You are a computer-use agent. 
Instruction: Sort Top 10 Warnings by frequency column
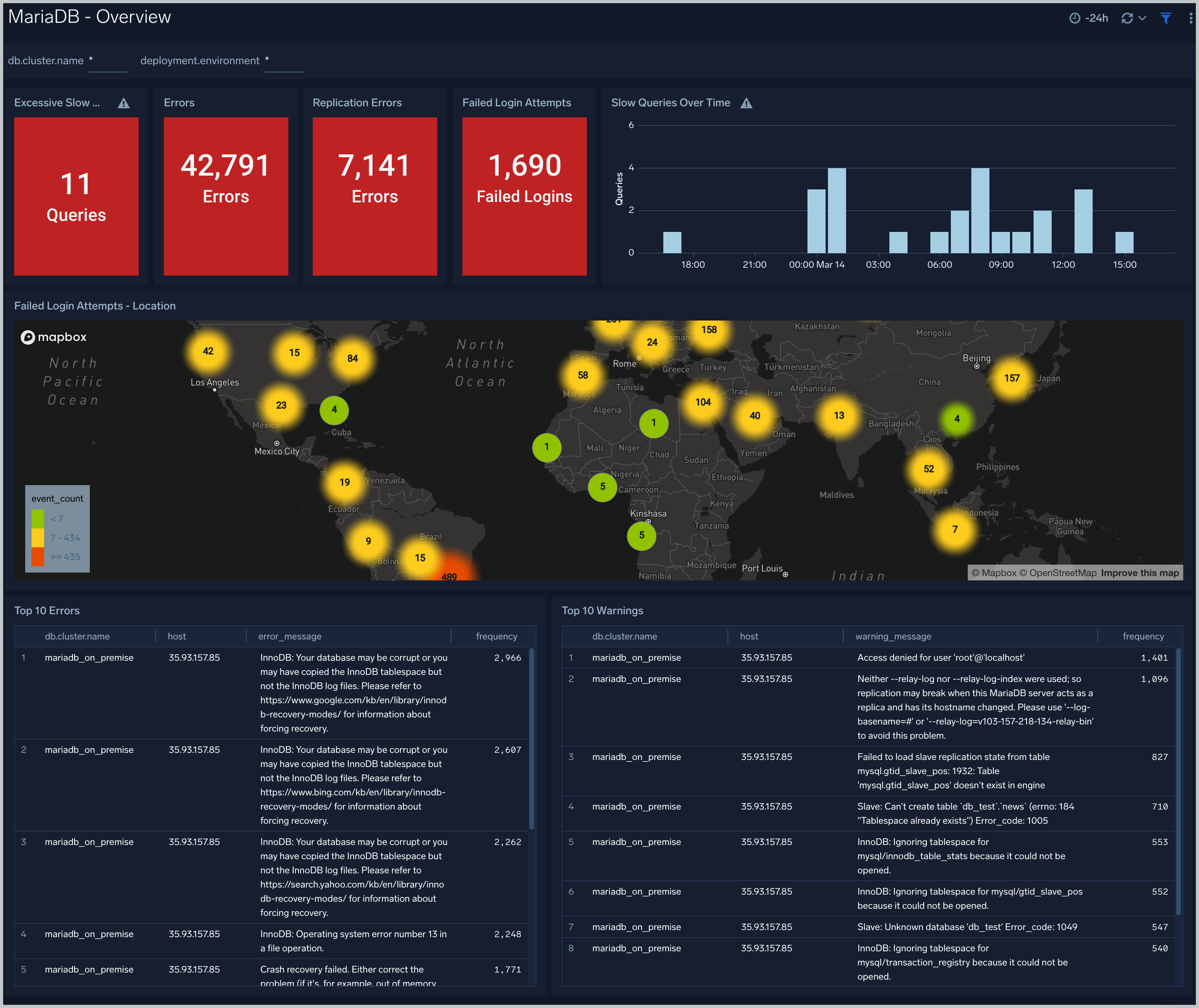click(1143, 637)
